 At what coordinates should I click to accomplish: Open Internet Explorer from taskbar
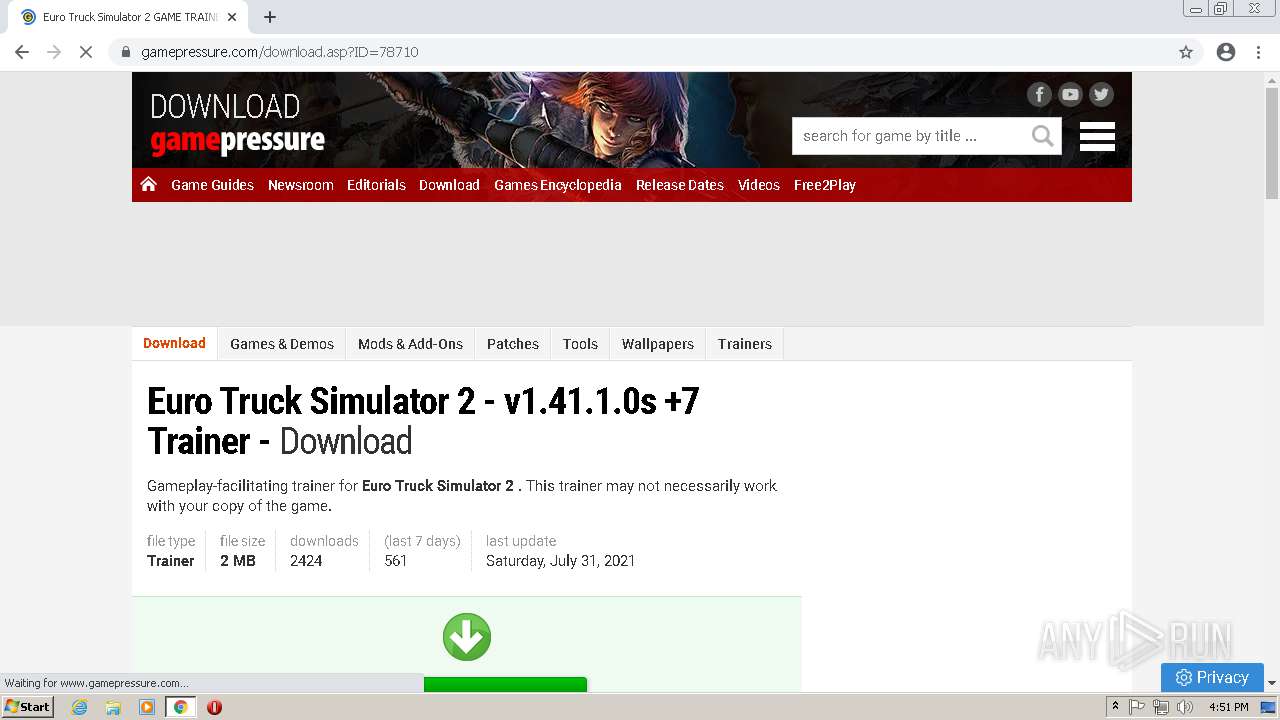80,707
